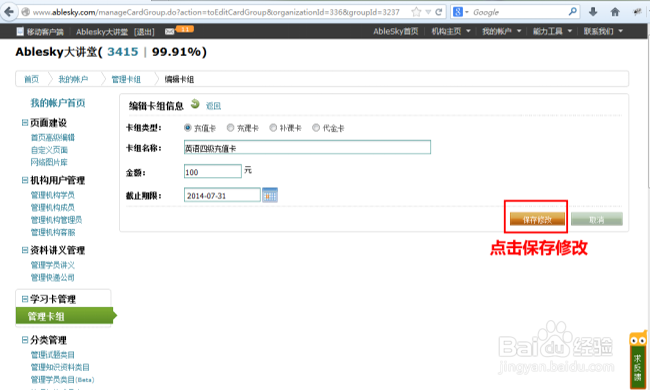Click the 卡组名称 text field
This screenshot has width=650, height=390.
tap(307, 147)
